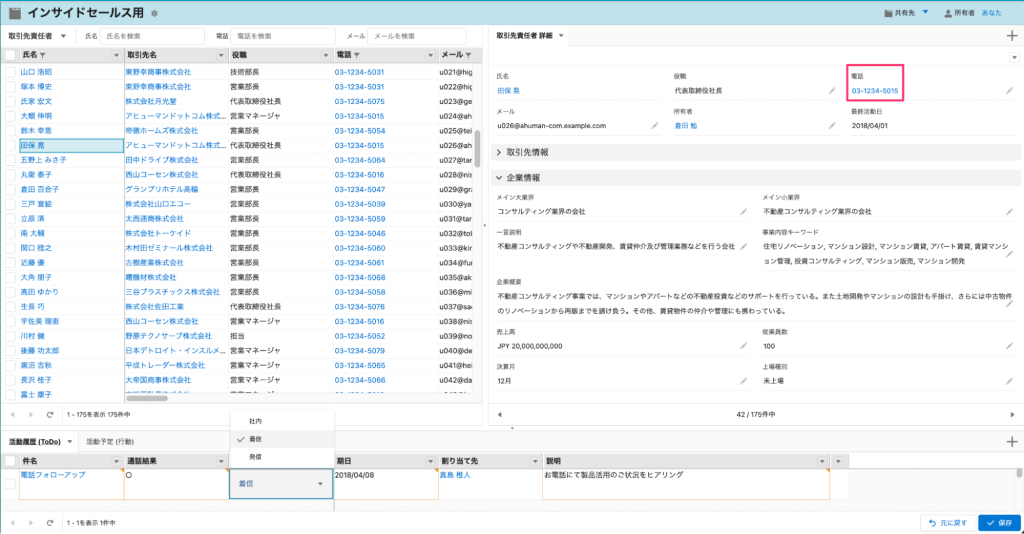Edit 一言説明 field with pencil icon
This screenshot has height=534, width=1024.
click(x=743, y=246)
